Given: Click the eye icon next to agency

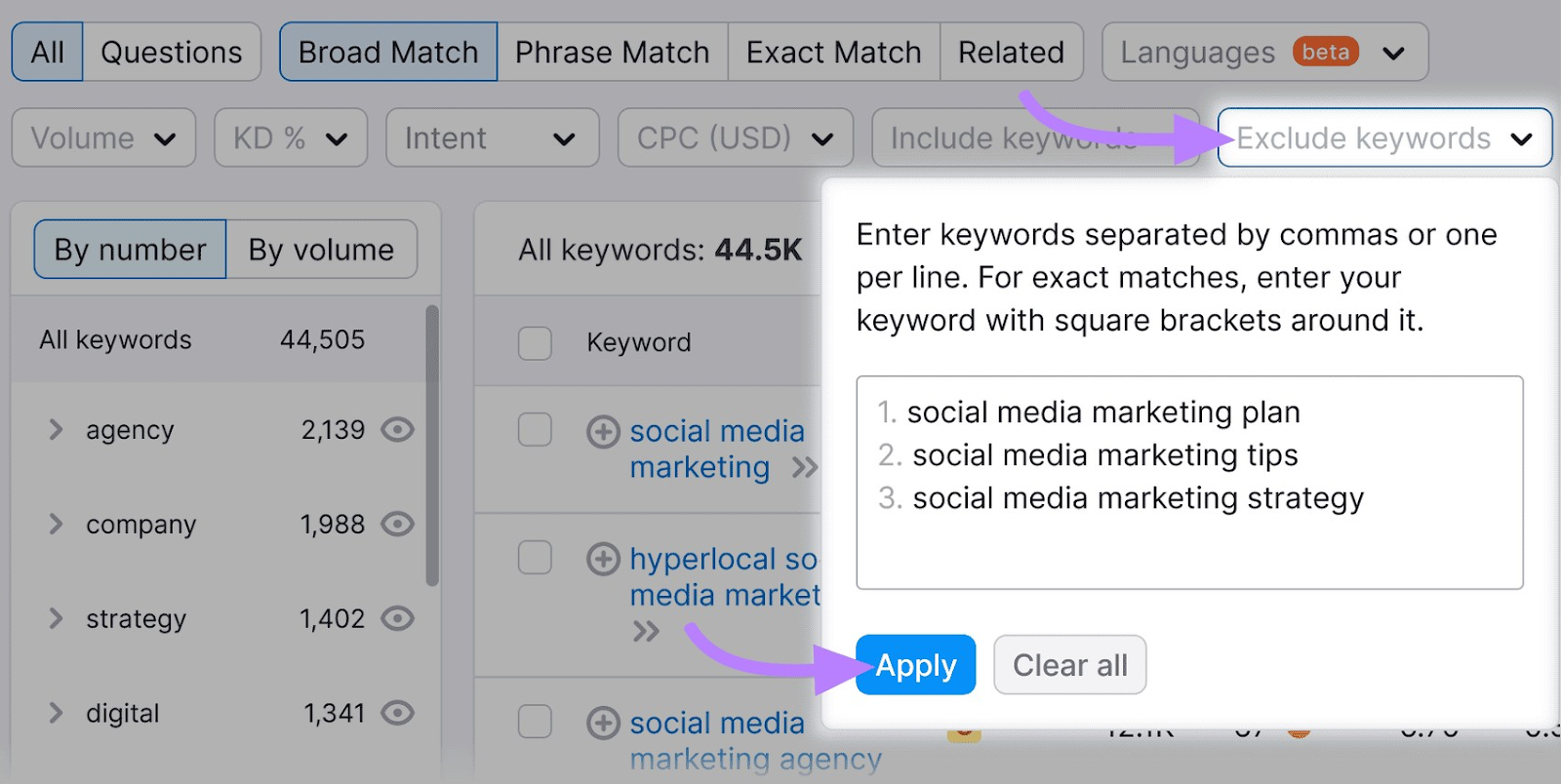Looking at the screenshot, I should 397,429.
